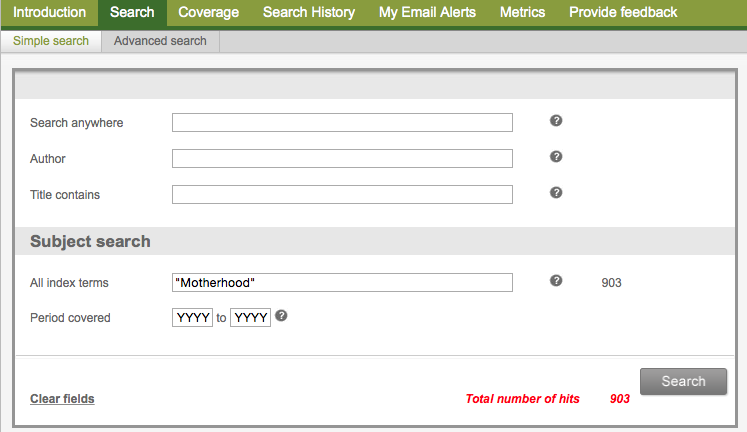747x432 pixels.
Task: Open the Metrics tab
Action: pyautogui.click(x=522, y=13)
